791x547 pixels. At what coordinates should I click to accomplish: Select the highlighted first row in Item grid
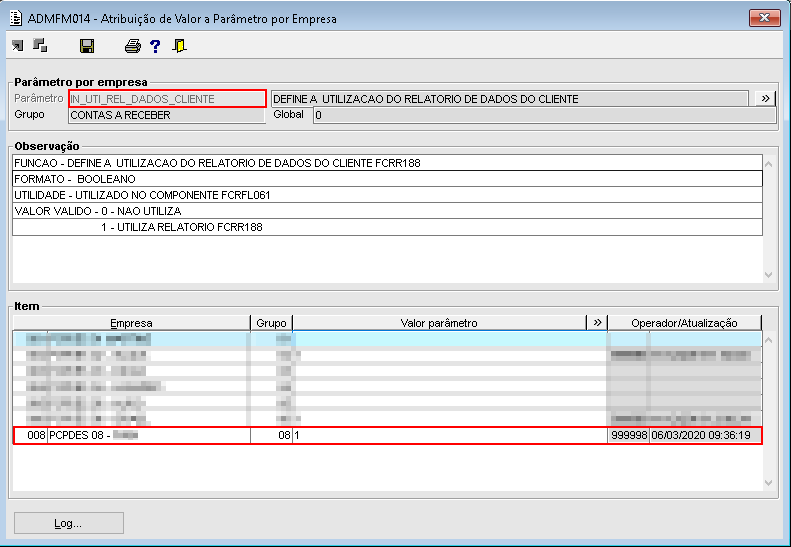387,339
